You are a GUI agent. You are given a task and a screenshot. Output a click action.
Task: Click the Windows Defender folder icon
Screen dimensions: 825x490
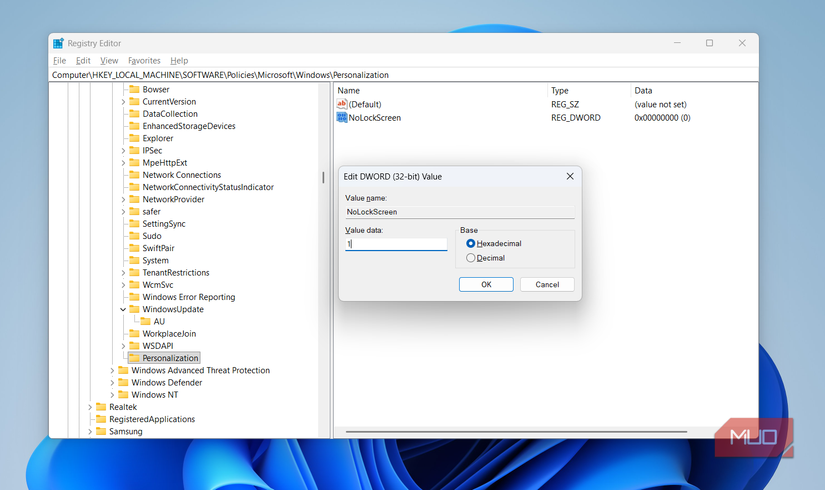point(124,382)
